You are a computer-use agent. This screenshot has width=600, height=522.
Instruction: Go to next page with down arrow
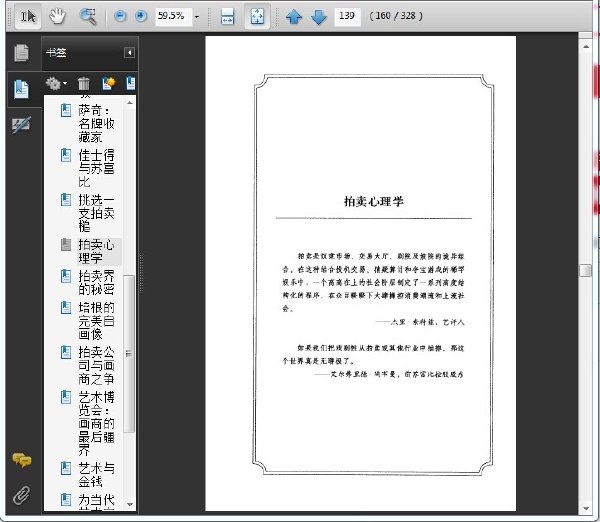pos(318,16)
